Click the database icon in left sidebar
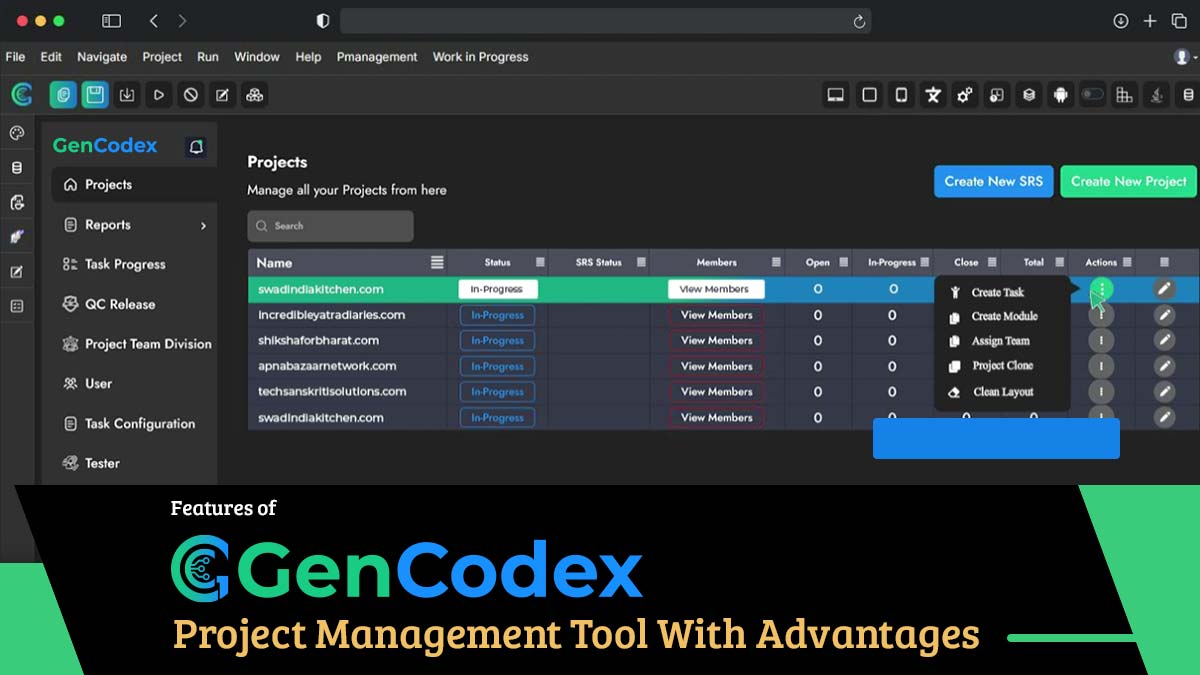The image size is (1200, 675). coord(17,168)
